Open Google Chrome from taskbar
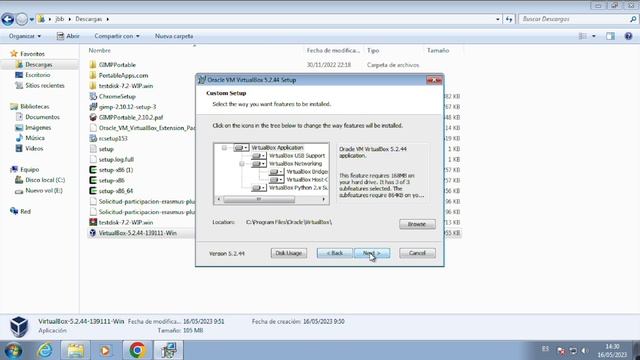The height and width of the screenshot is (360, 640). point(137,350)
